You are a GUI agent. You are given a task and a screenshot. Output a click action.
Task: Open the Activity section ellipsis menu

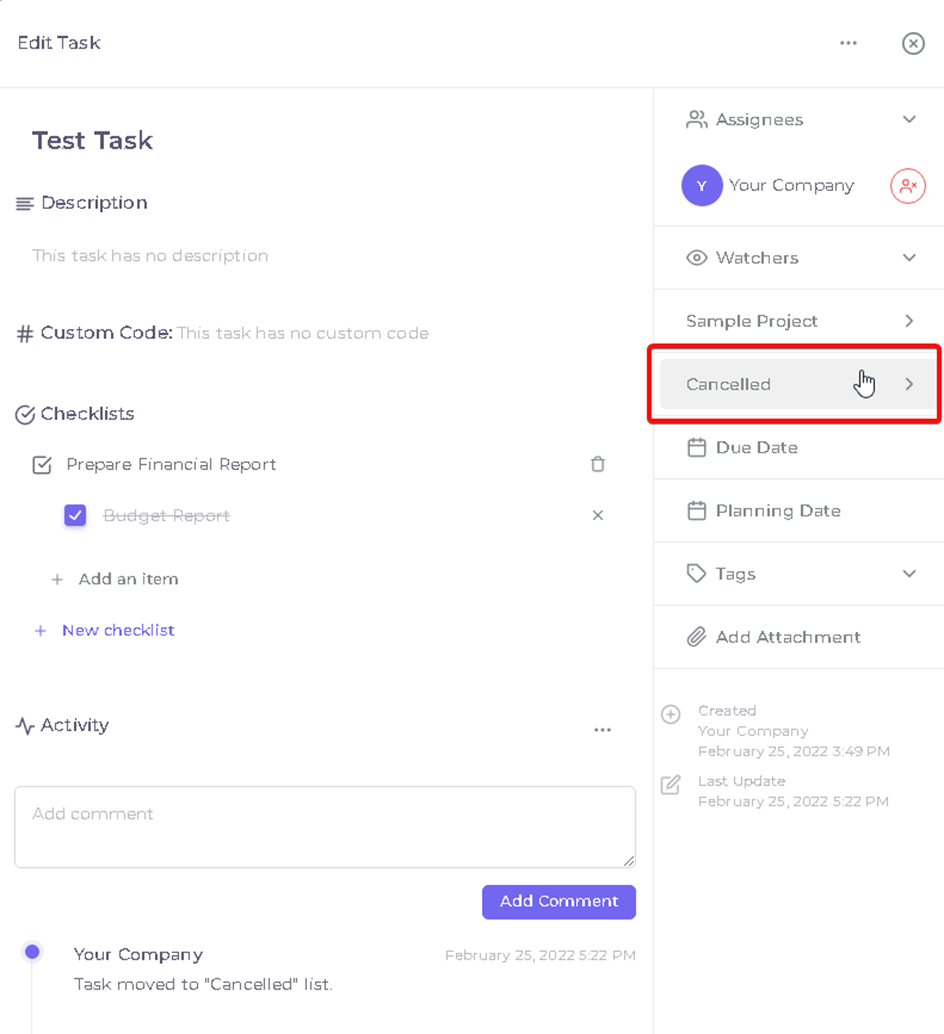click(603, 730)
